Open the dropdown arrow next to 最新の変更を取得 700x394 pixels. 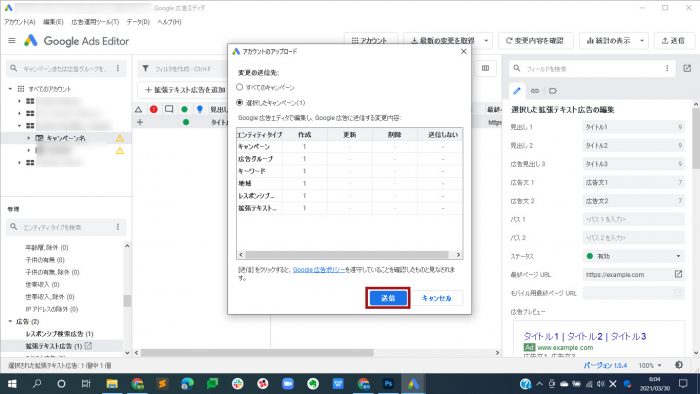(x=486, y=41)
